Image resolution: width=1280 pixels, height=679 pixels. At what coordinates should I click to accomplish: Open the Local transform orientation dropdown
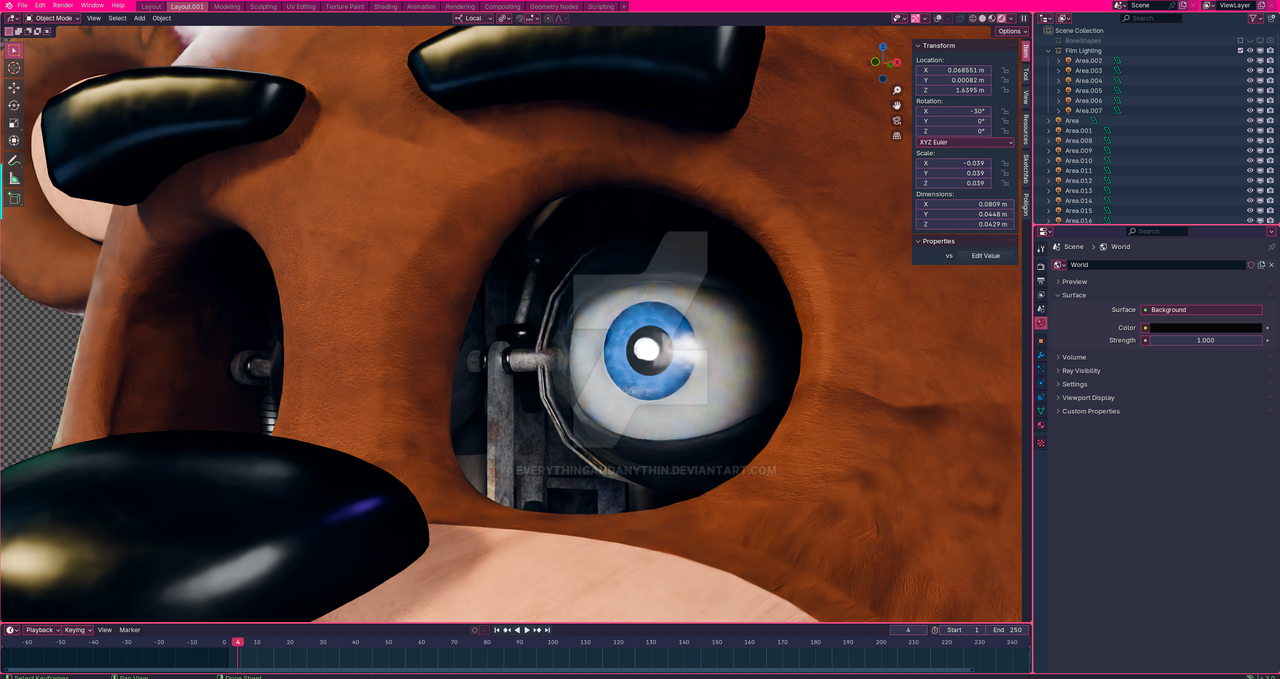[473, 18]
